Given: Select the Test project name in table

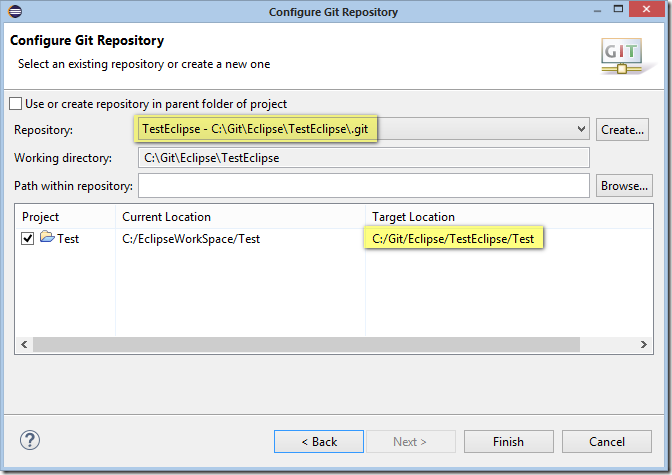Looking at the screenshot, I should click(68, 239).
